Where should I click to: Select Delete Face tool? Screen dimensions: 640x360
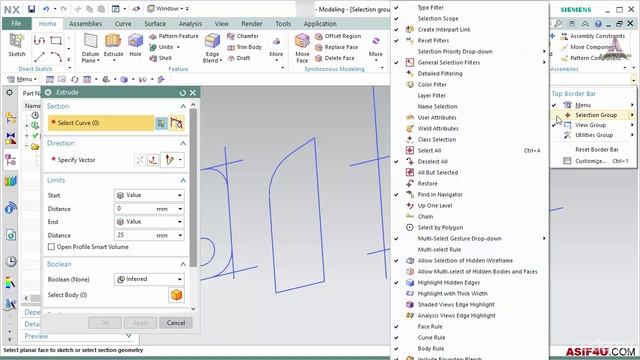[x=335, y=58]
